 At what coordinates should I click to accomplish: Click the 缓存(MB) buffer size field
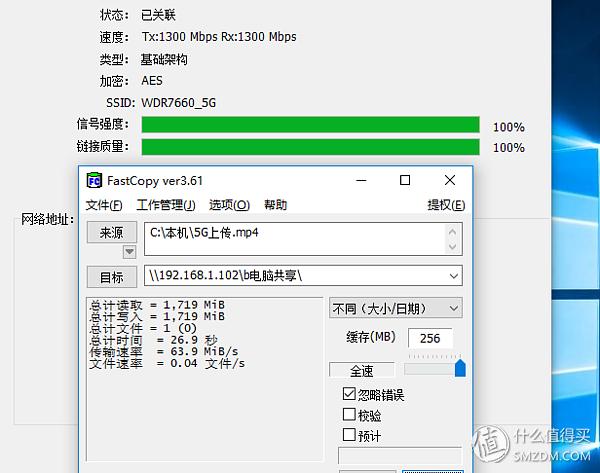coord(430,338)
